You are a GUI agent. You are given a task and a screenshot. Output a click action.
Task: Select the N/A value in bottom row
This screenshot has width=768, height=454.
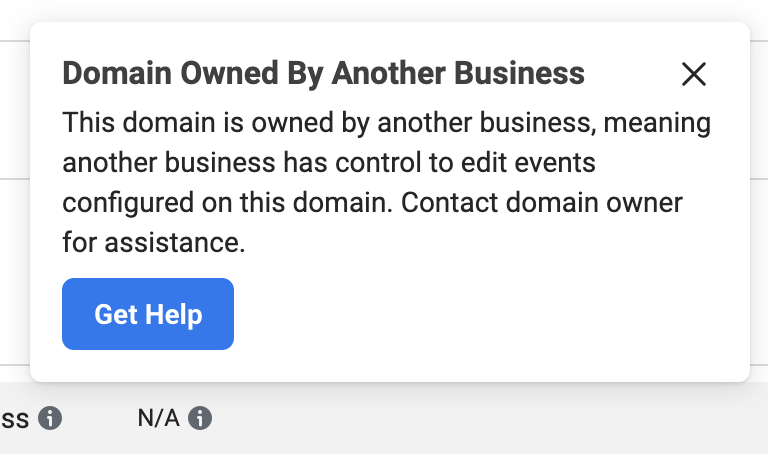click(x=159, y=418)
